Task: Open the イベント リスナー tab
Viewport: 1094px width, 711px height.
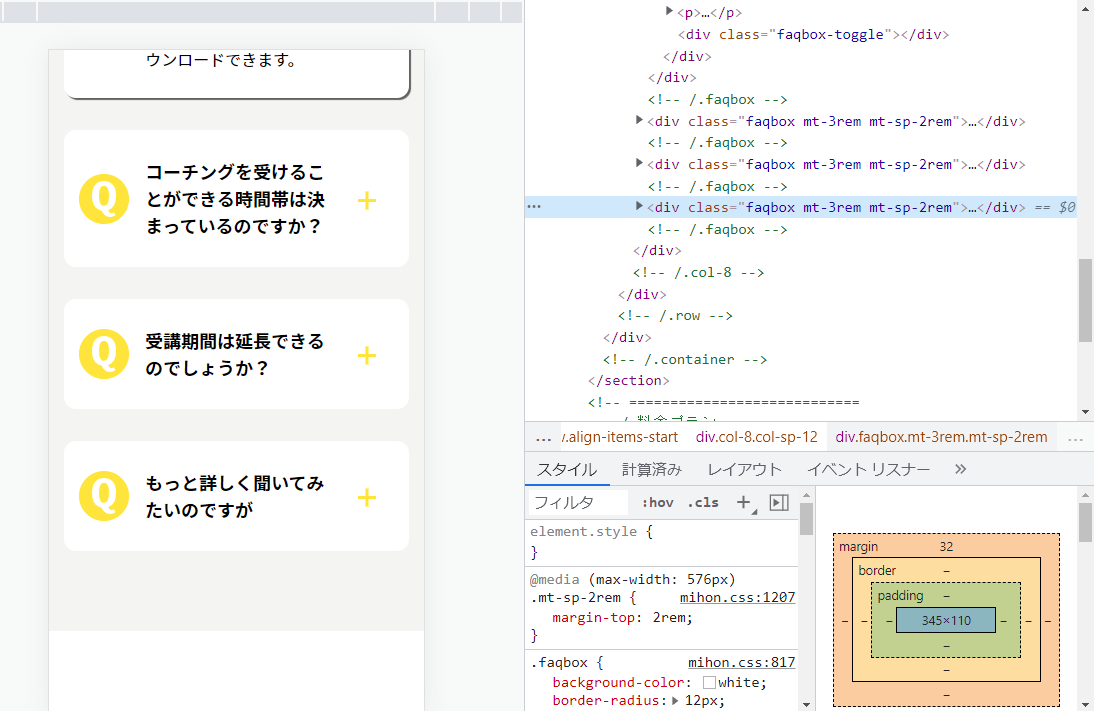Action: coord(868,469)
